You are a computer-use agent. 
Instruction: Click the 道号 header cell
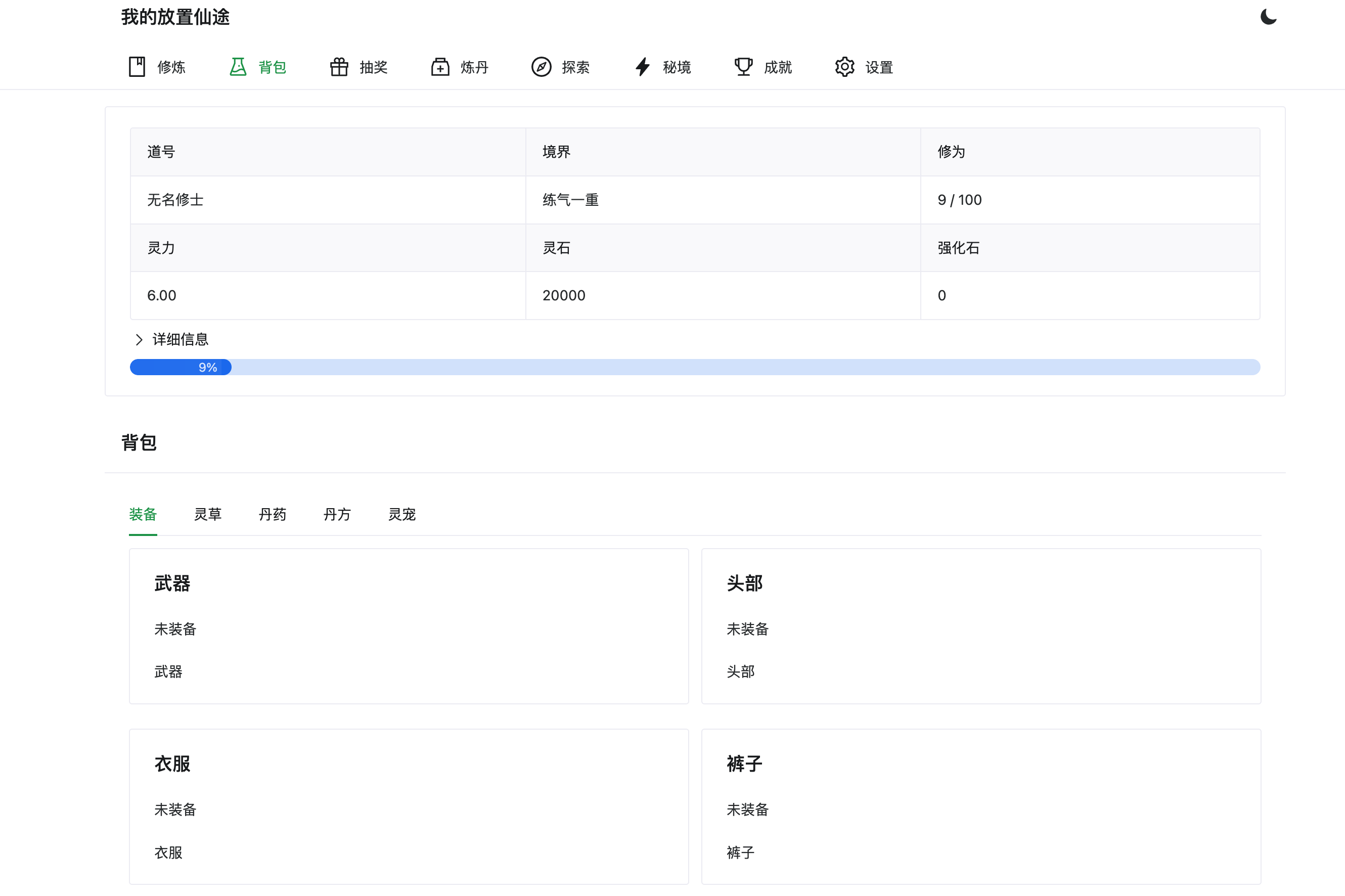[x=328, y=152]
